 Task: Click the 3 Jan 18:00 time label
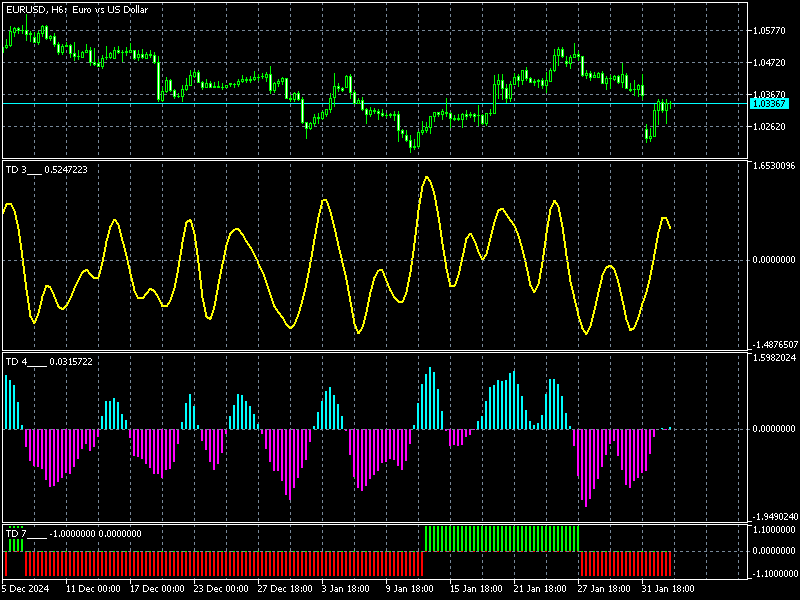[346, 589]
